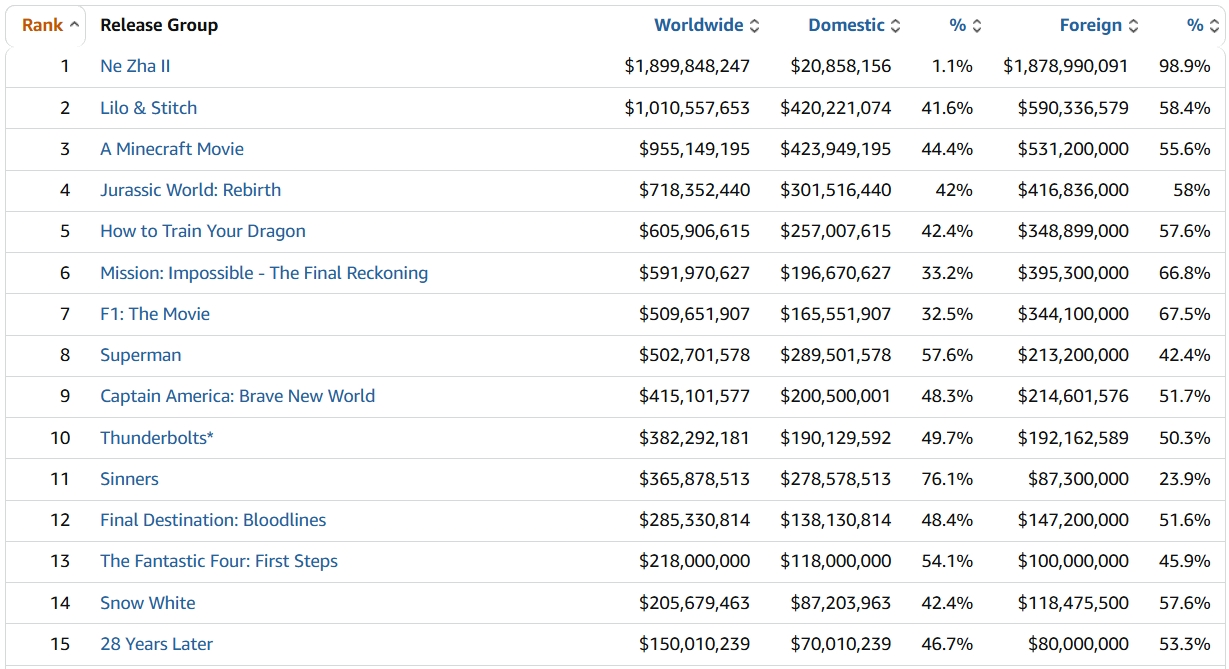Viewport: 1229px width, 669px height.
Task: Click the Release Group column header
Action: pyautogui.click(x=159, y=25)
